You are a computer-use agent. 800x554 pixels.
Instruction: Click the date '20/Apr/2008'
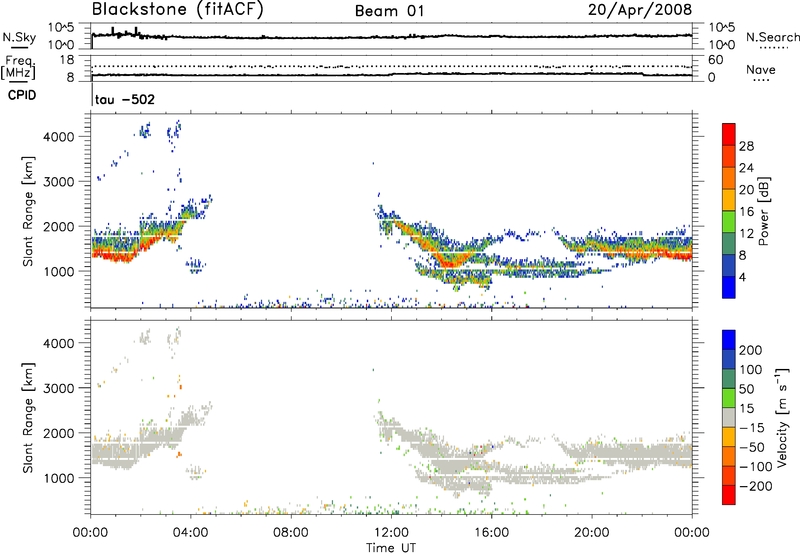click(640, 10)
